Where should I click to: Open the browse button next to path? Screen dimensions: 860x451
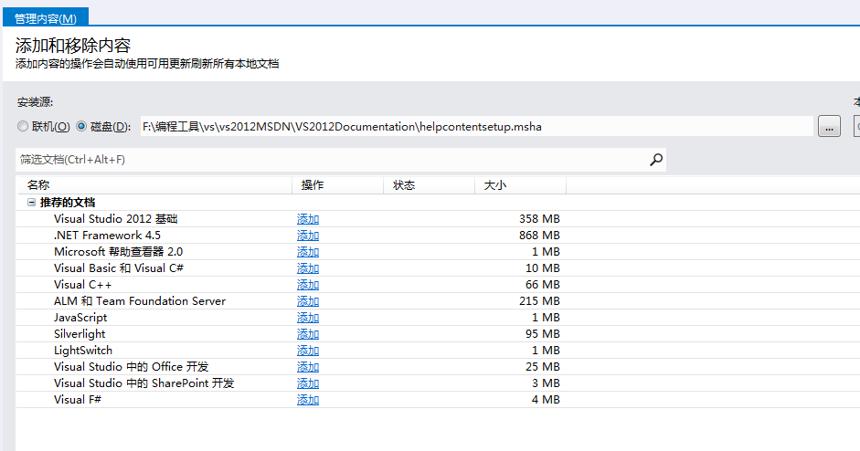[x=829, y=127]
